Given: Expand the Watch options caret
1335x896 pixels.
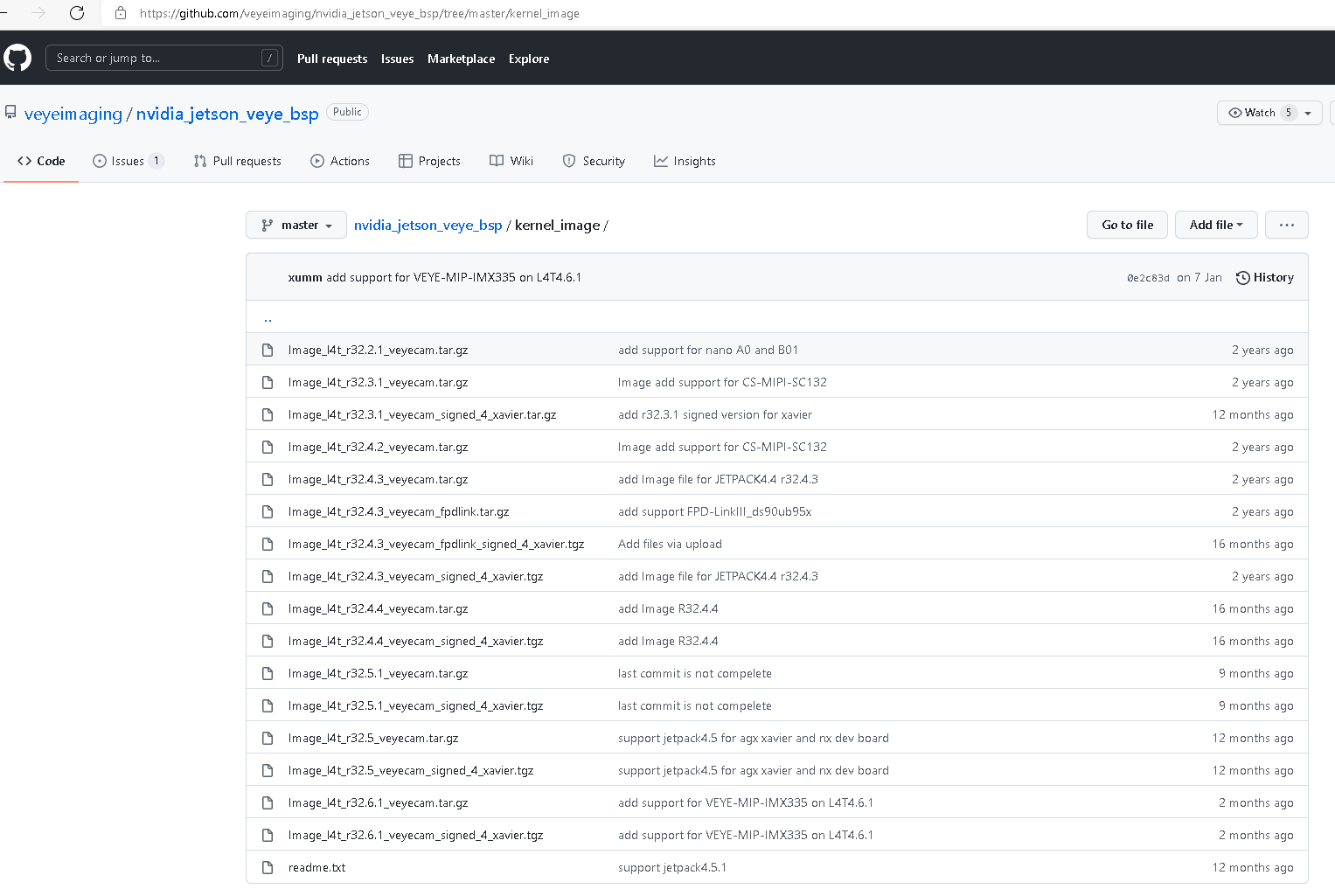Looking at the screenshot, I should tap(1308, 113).
